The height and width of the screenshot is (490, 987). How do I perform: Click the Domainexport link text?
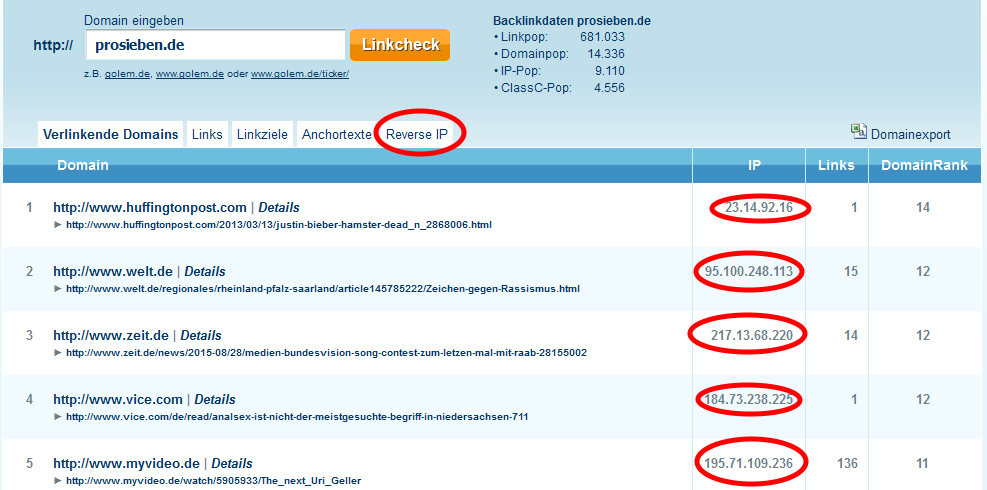point(911,135)
